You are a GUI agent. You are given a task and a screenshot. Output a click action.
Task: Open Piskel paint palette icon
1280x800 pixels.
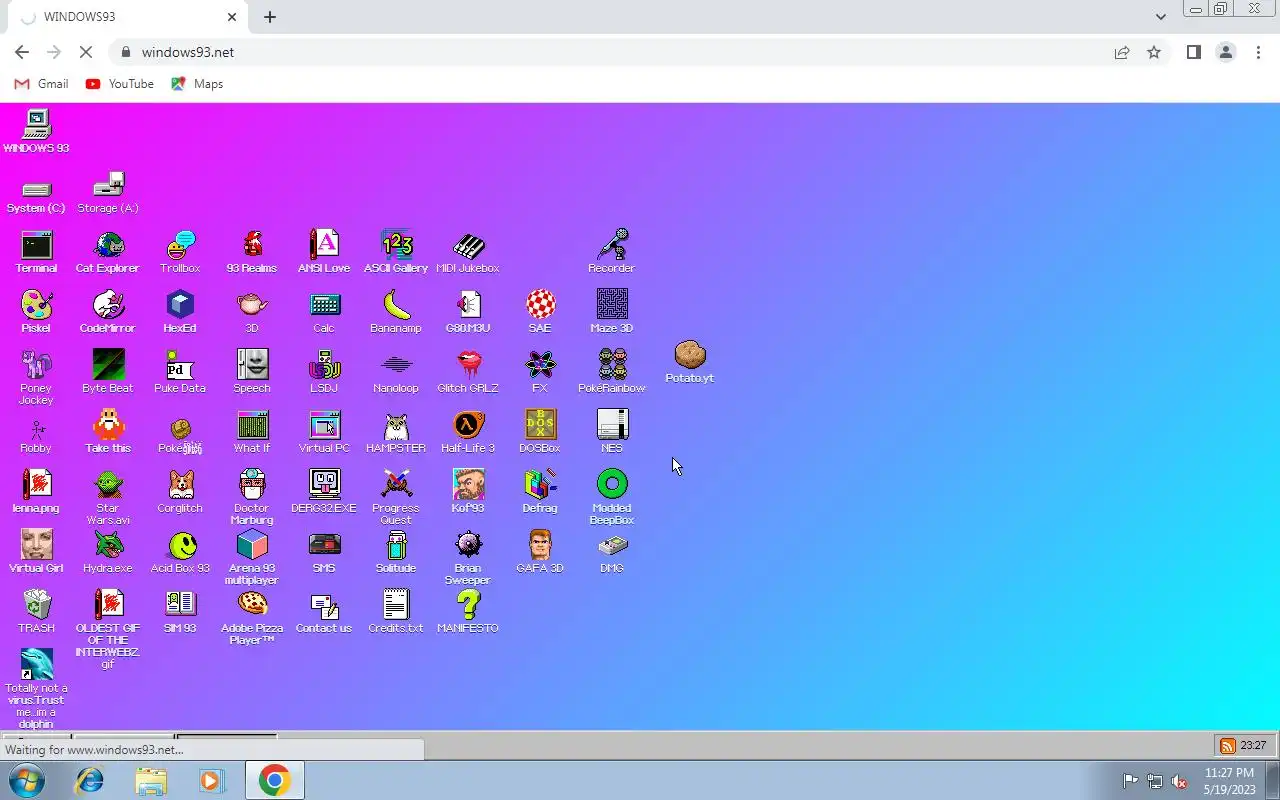point(36,311)
